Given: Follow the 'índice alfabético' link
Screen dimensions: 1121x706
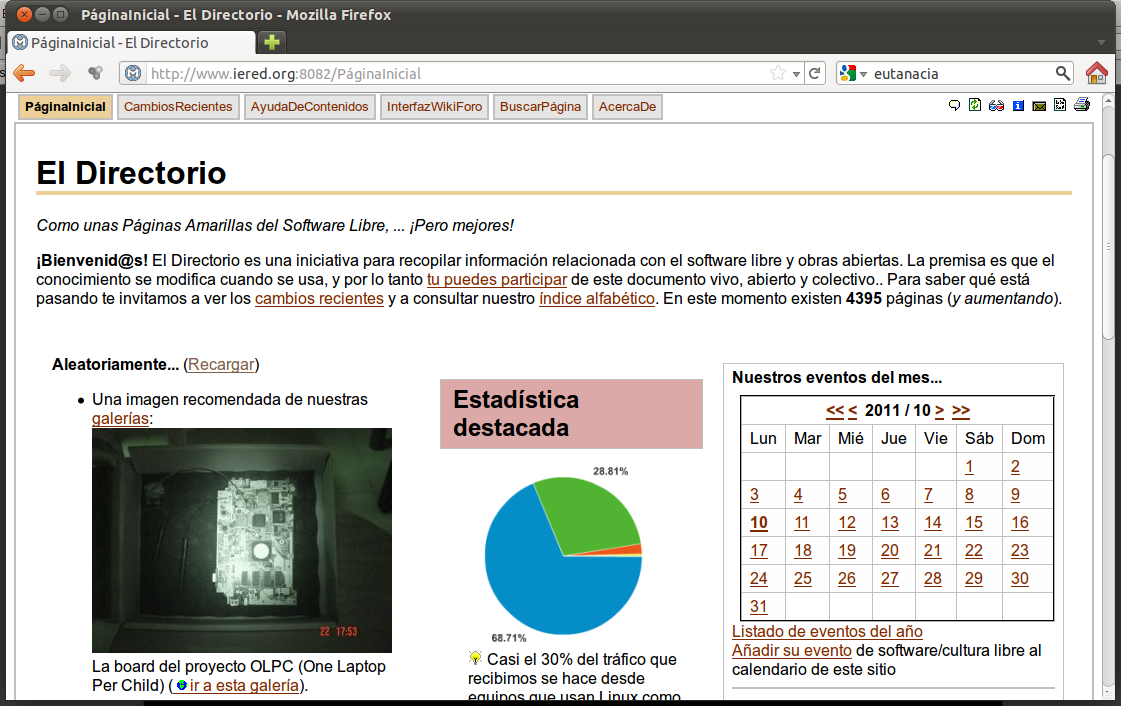Looking at the screenshot, I should click(597, 298).
